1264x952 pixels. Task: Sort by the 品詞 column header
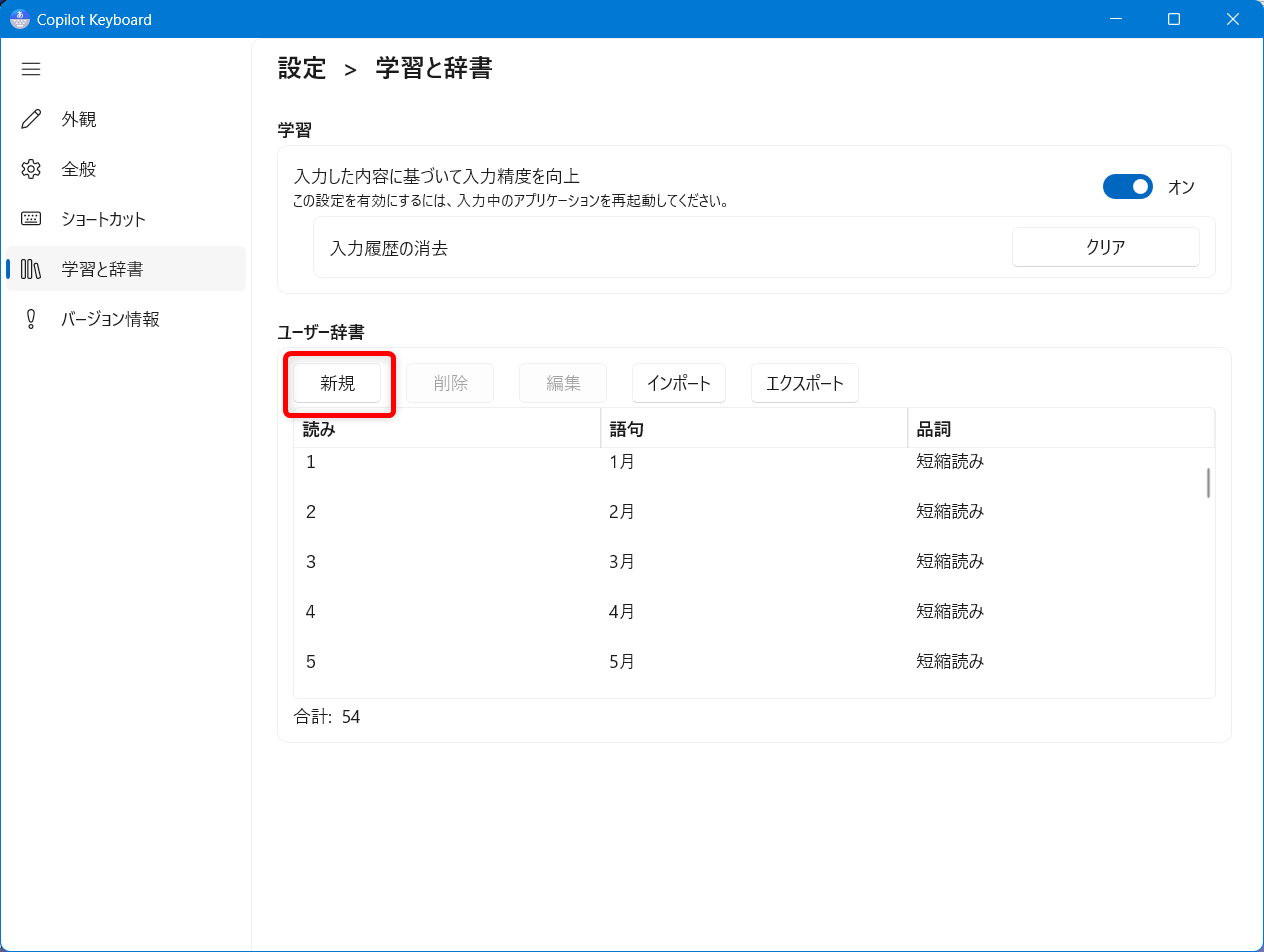(x=1061, y=428)
